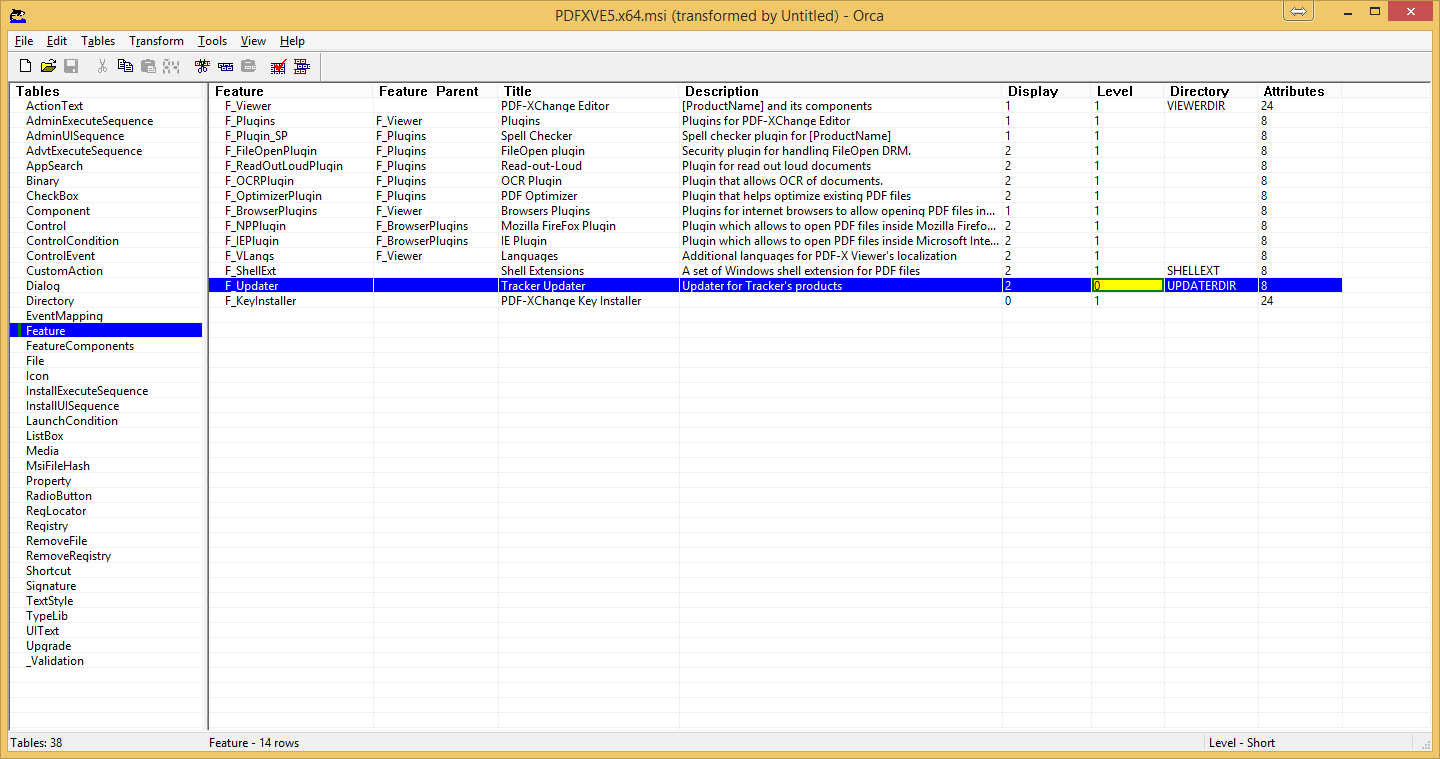Image resolution: width=1440 pixels, height=759 pixels.
Task: Select the FeatureComponents table
Action: (80, 346)
